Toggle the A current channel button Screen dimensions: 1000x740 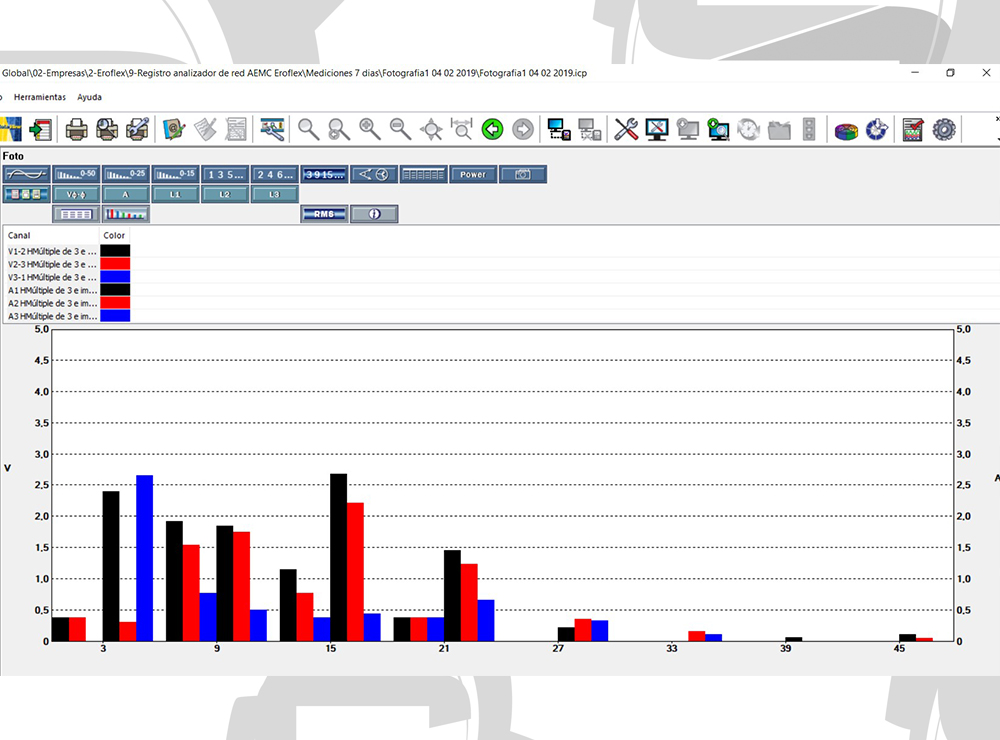(125, 194)
